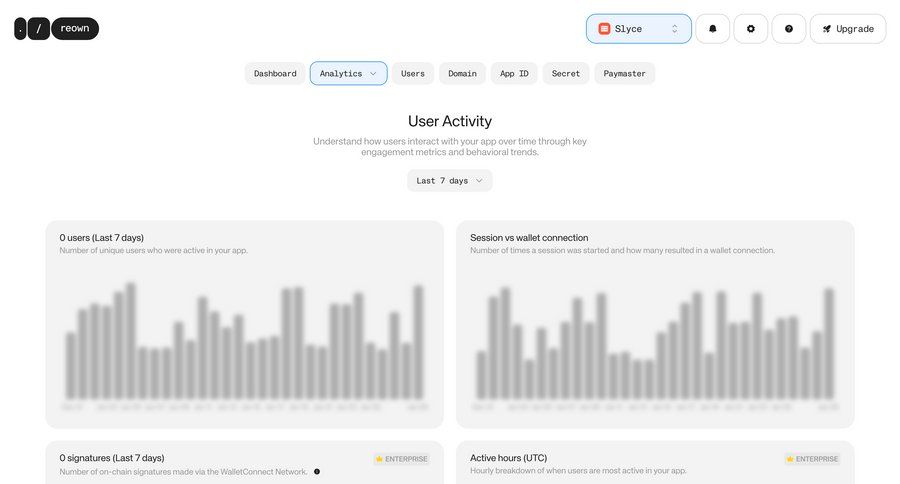Viewport: 900px width, 484px height.
Task: Click the users bar chart
Action: [245, 340]
